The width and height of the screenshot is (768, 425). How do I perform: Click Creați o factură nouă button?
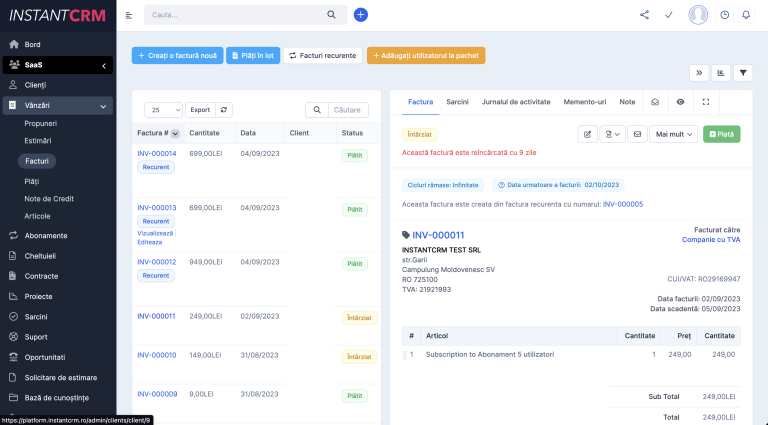(x=177, y=55)
